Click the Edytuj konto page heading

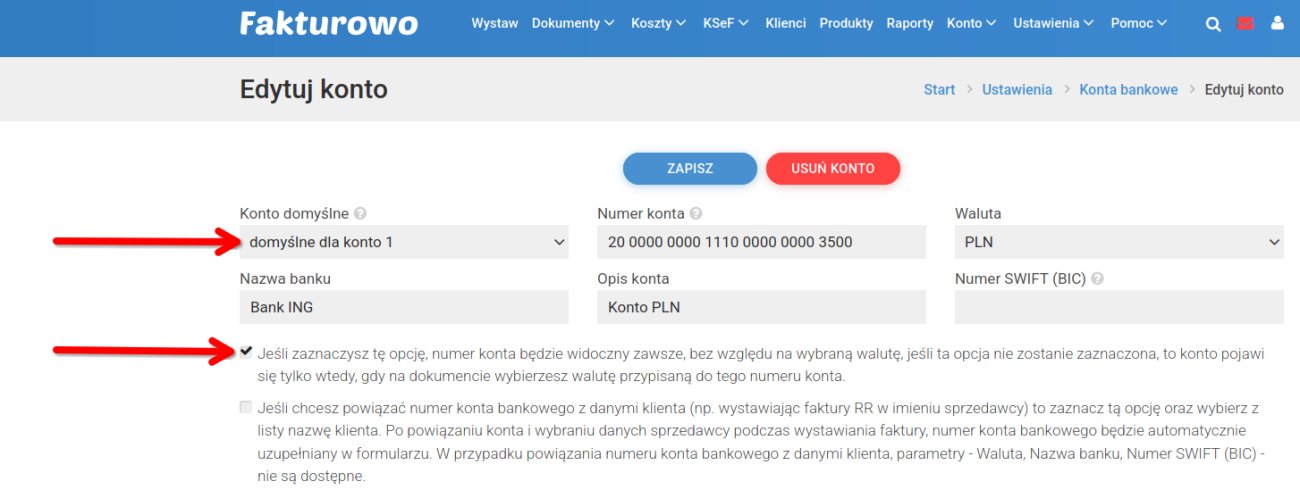tap(313, 90)
